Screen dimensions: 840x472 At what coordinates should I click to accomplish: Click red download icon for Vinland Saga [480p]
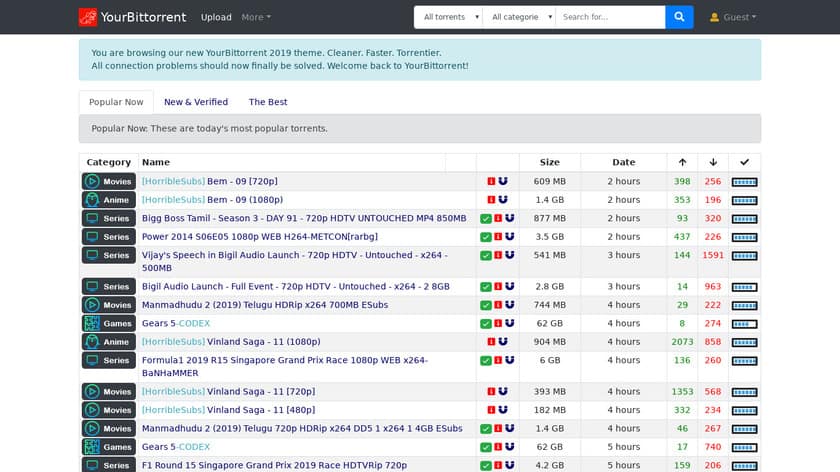[x=491, y=410]
